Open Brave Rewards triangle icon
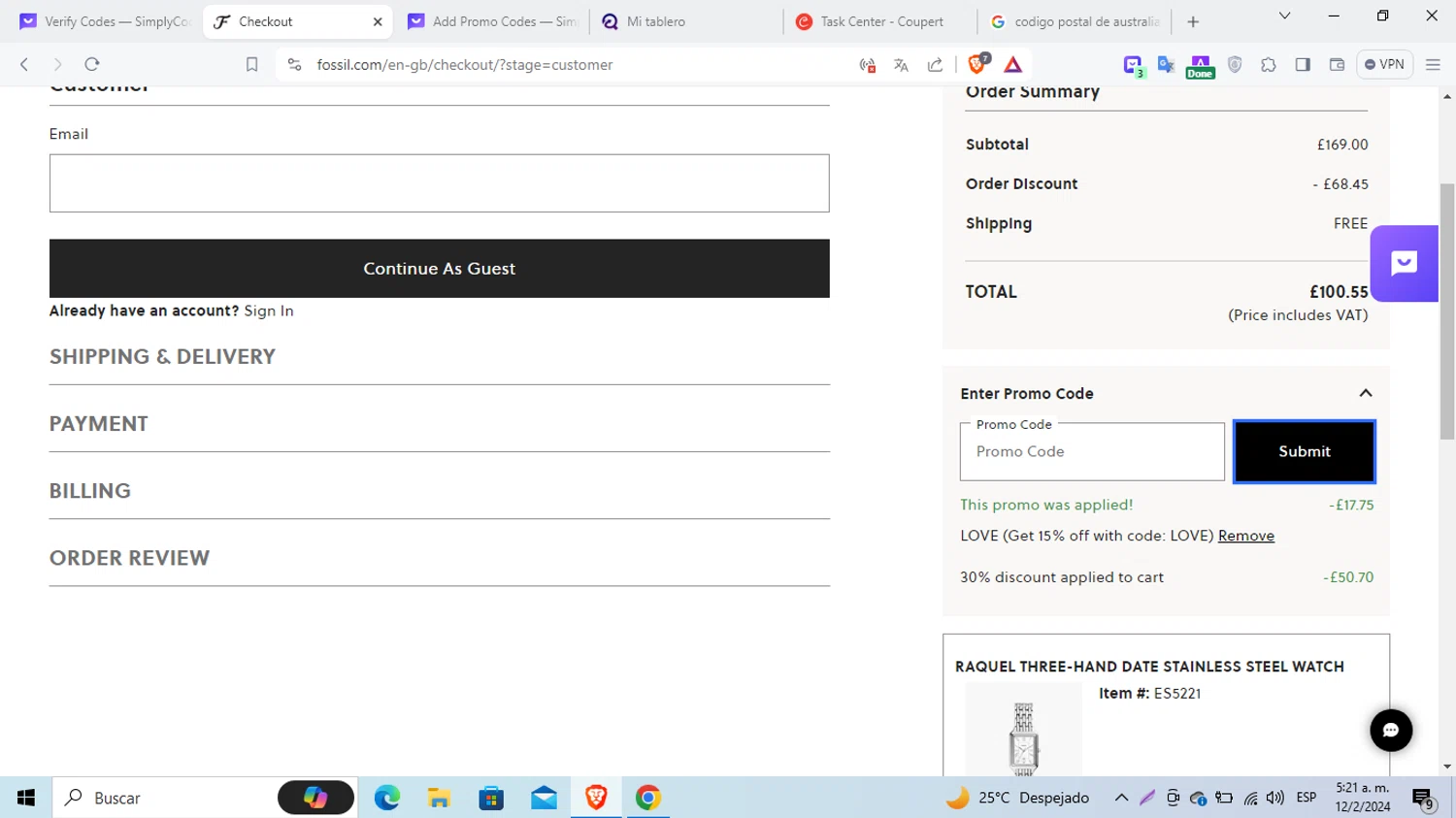Viewport: 1456px width, 818px height. (x=1012, y=65)
